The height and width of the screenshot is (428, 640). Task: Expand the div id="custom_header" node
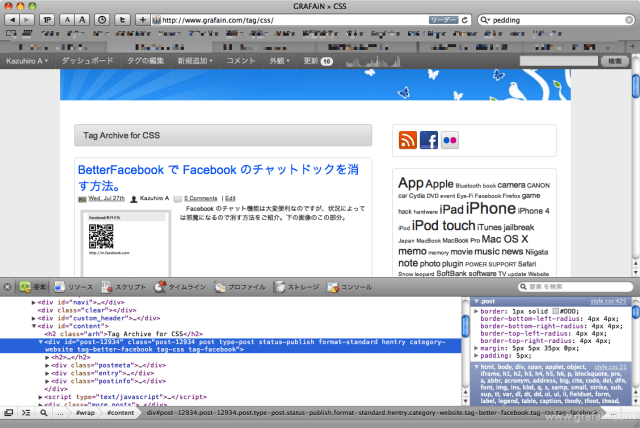click(x=33, y=318)
